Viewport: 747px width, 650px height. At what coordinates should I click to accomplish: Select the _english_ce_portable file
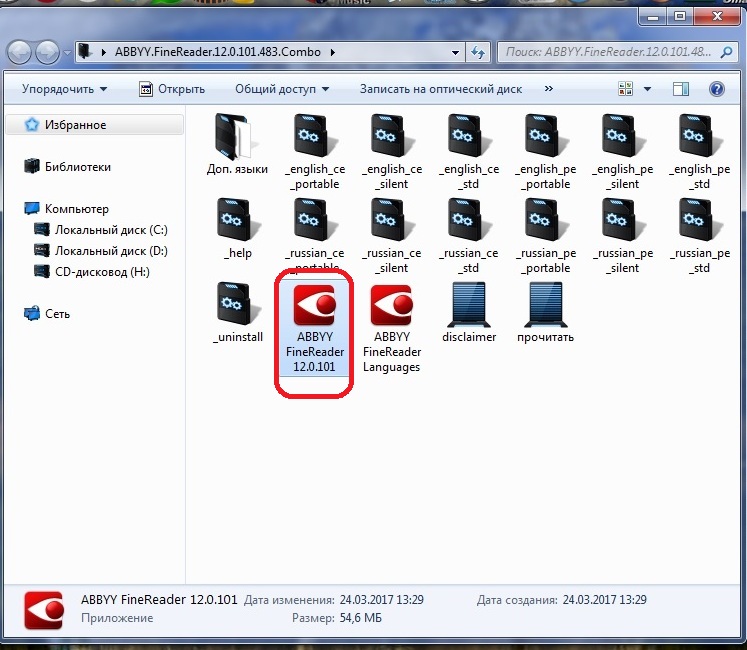click(314, 152)
